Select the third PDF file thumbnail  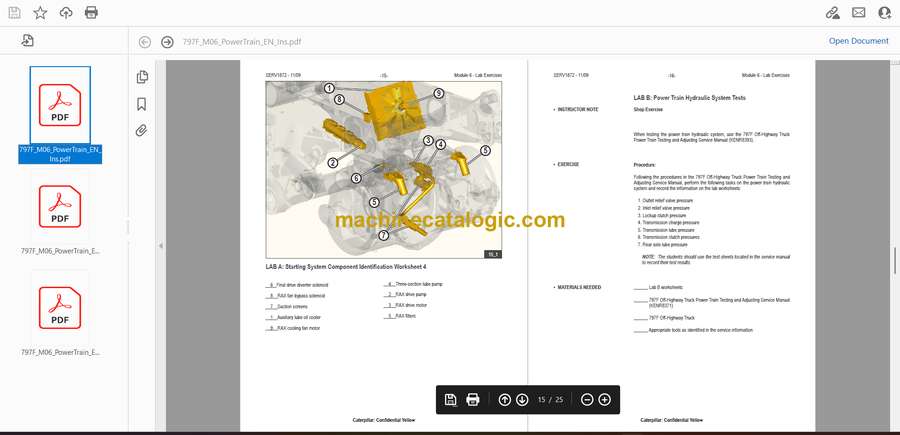[60, 308]
